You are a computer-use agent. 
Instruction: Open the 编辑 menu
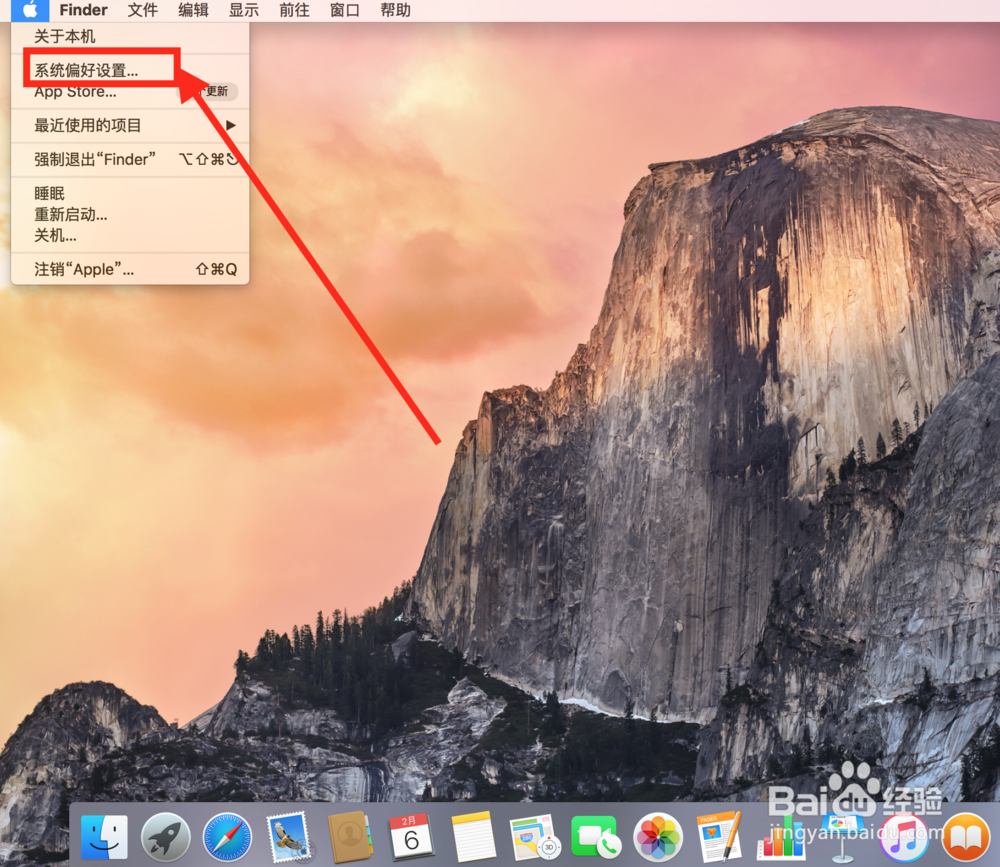tap(193, 10)
